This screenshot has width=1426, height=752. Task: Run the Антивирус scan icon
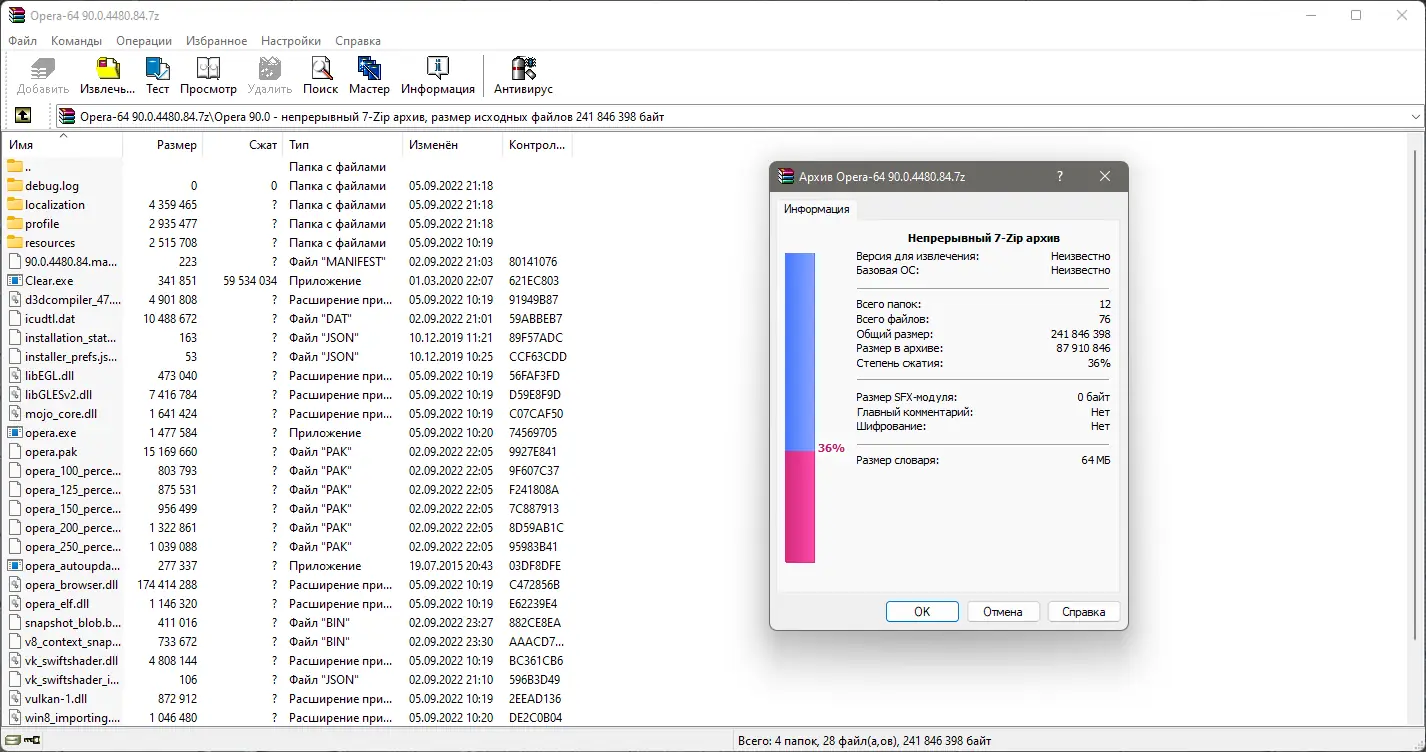[523, 75]
